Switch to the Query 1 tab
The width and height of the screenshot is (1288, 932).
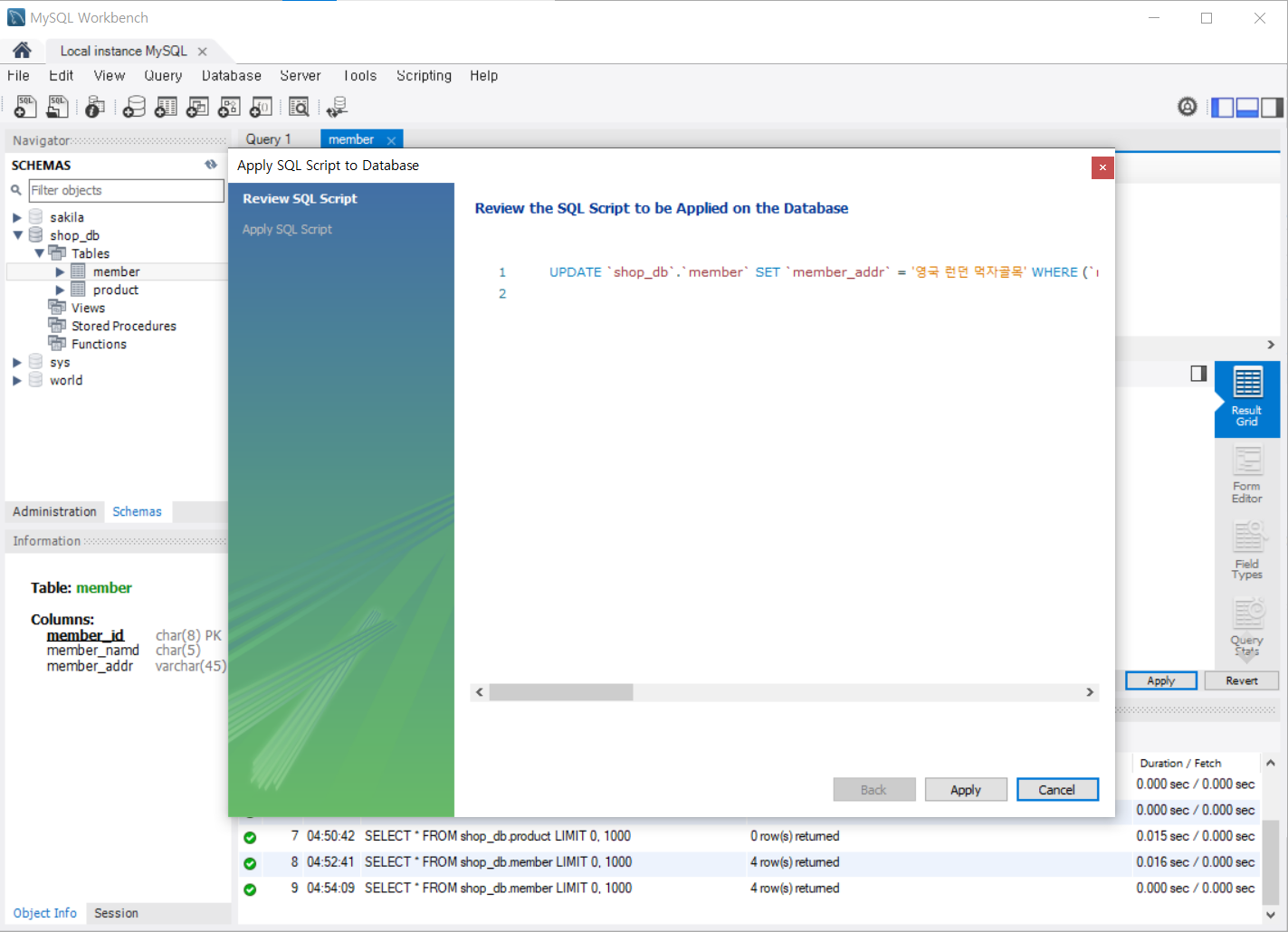point(269,139)
